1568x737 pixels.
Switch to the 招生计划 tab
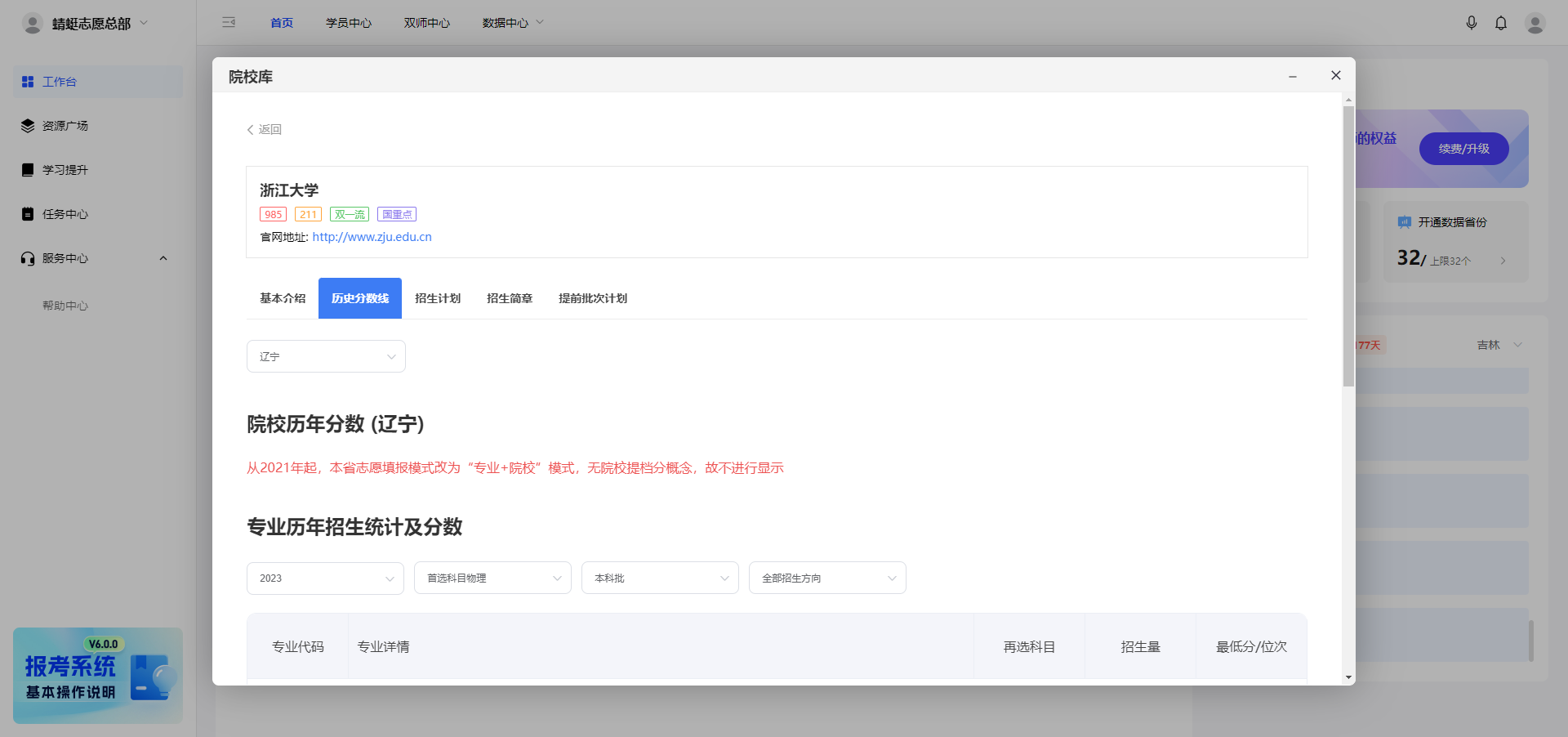point(438,297)
